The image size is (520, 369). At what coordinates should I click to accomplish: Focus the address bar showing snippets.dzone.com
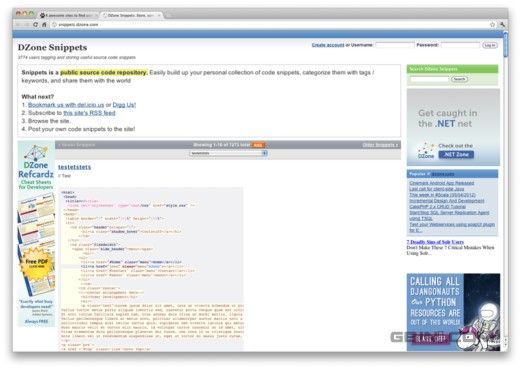[270, 25]
